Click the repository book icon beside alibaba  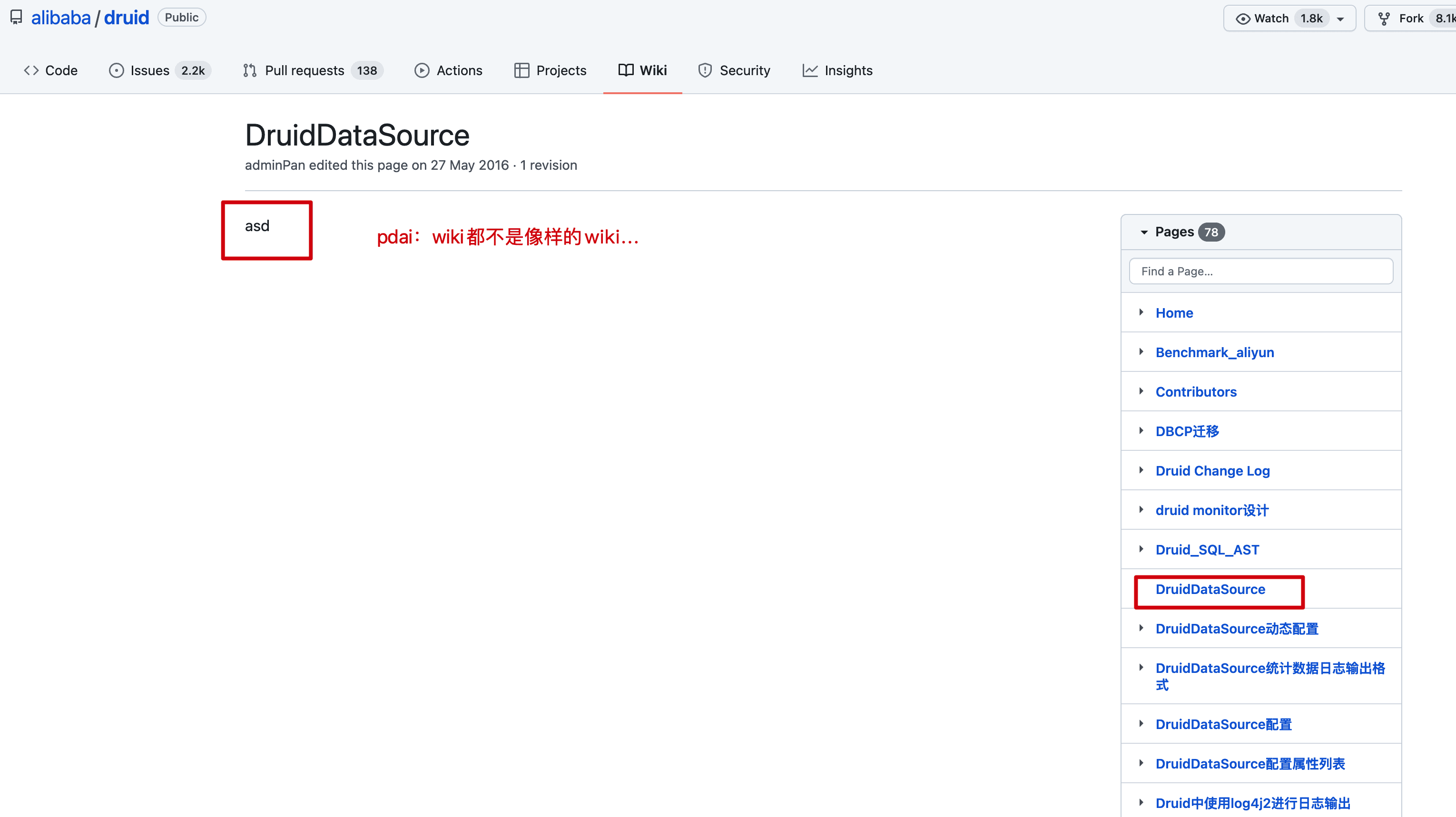16,18
